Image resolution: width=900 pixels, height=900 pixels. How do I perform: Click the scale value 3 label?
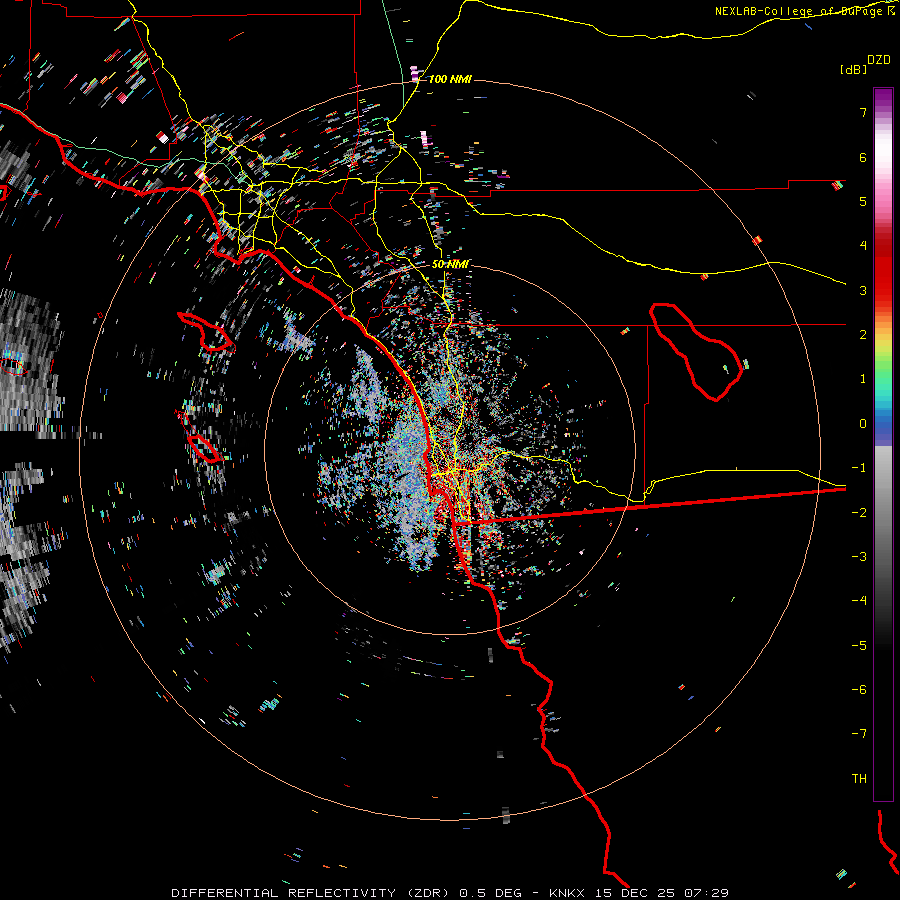click(863, 290)
